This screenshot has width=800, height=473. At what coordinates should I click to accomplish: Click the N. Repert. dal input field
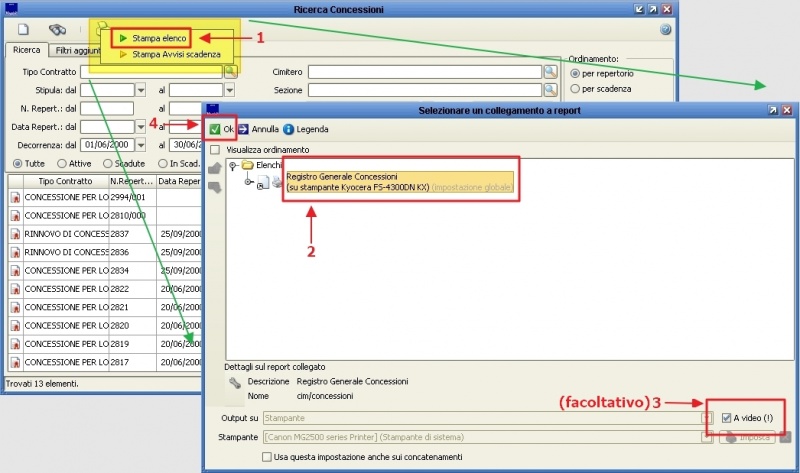(107, 109)
